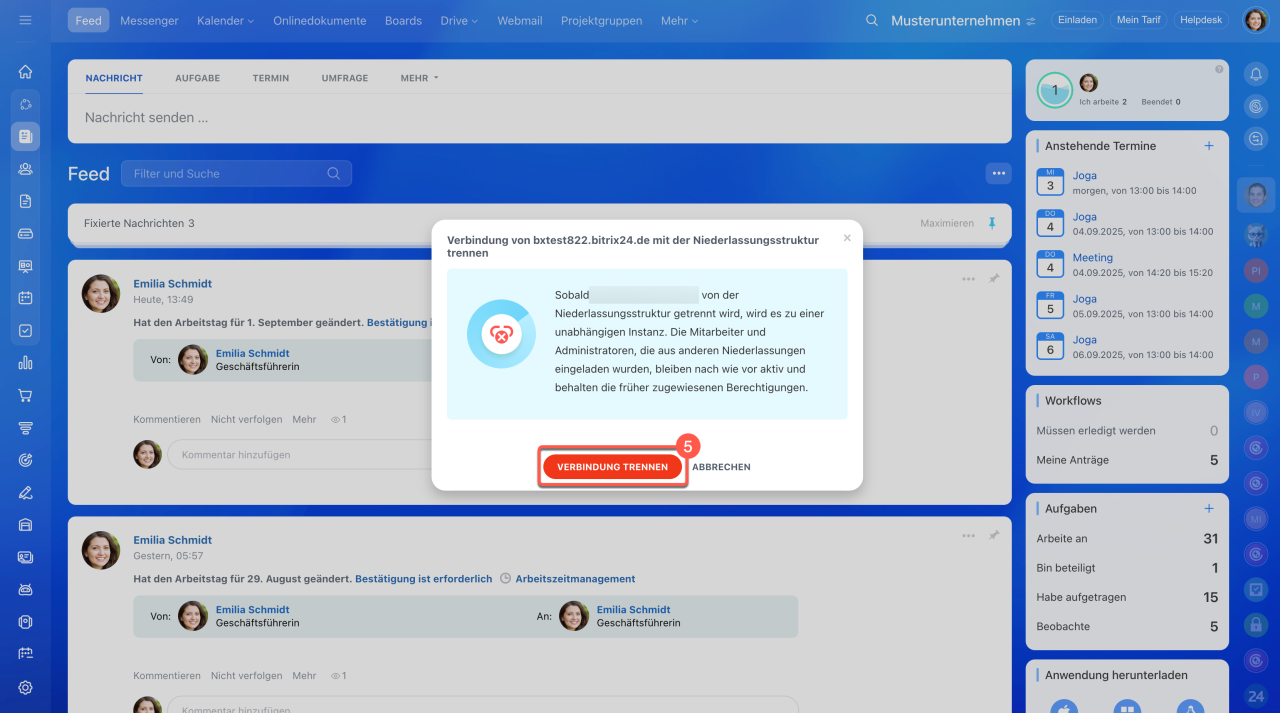Viewport: 1280px width, 713px height.
Task: Click the plus icon beside Aufgaben
Action: [1209, 509]
